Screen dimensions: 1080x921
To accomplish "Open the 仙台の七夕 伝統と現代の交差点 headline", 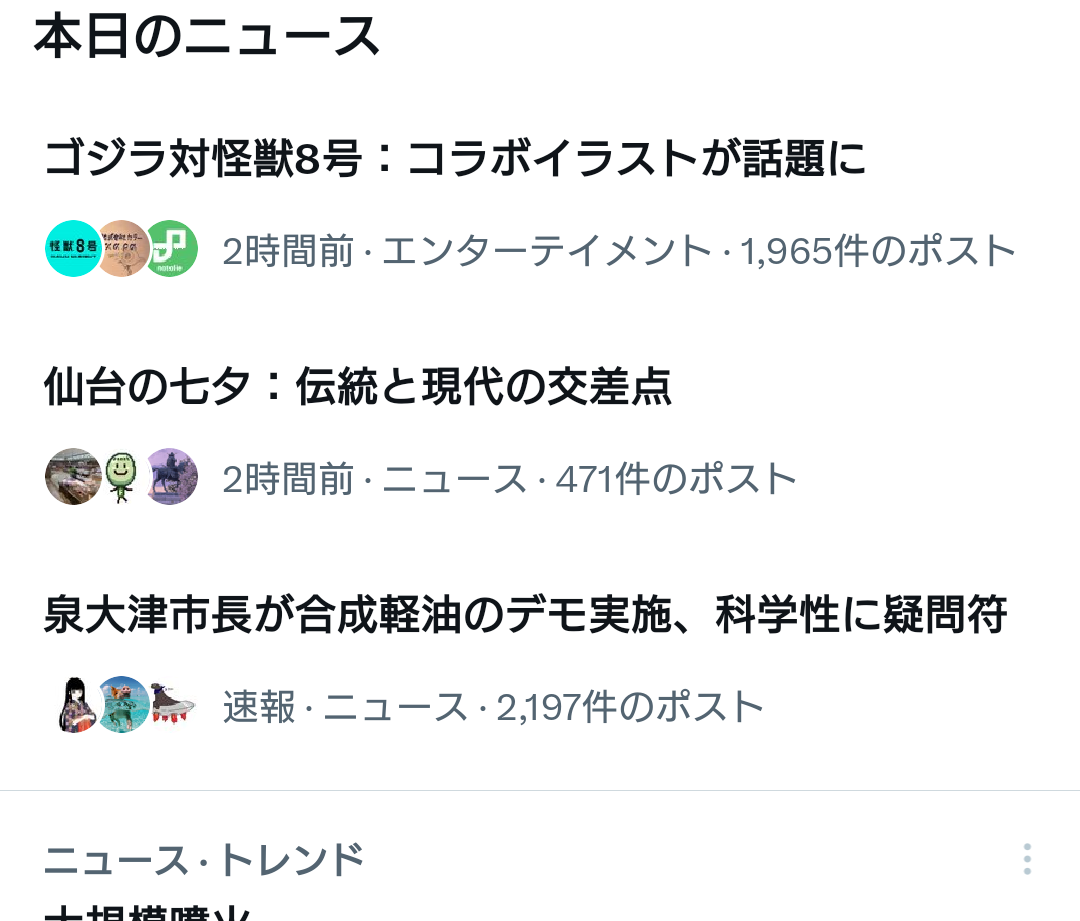I will pos(357,386).
